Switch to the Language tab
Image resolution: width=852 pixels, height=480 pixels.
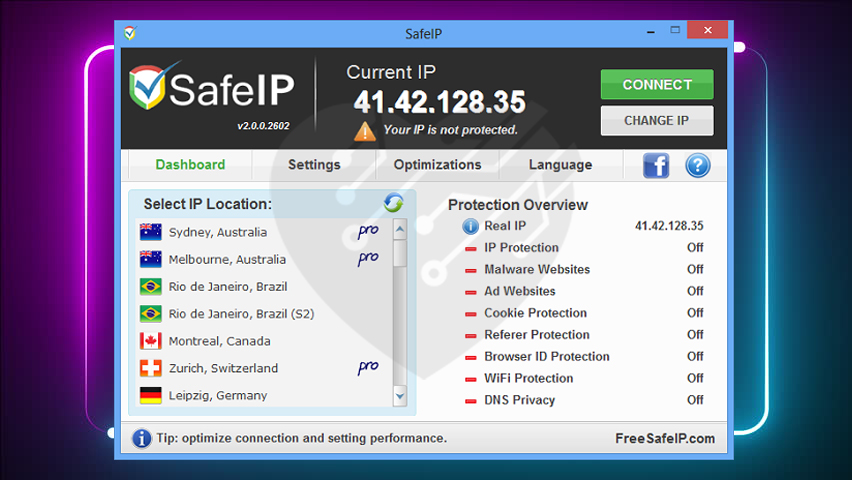560,165
